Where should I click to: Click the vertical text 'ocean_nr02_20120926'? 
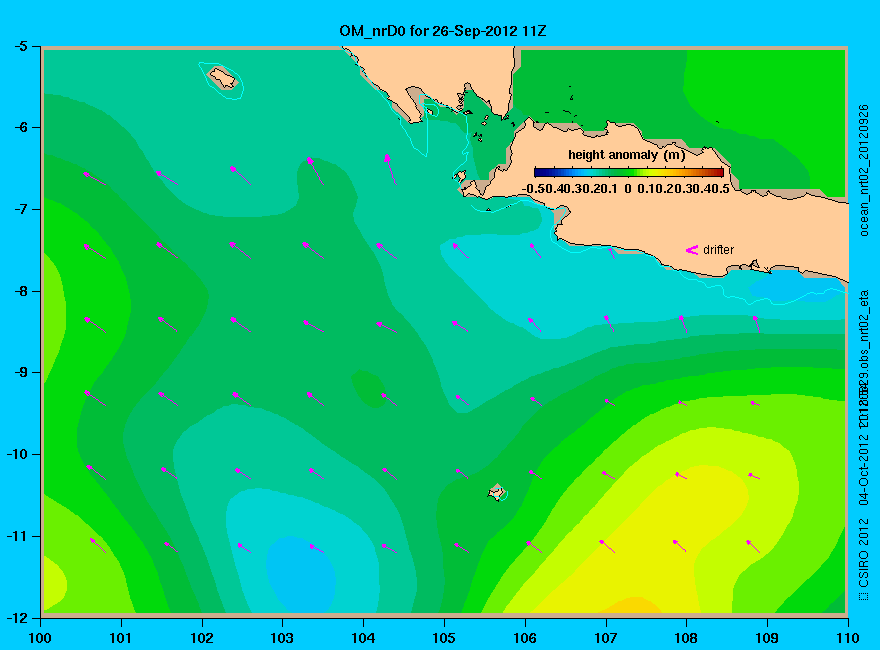click(x=864, y=170)
